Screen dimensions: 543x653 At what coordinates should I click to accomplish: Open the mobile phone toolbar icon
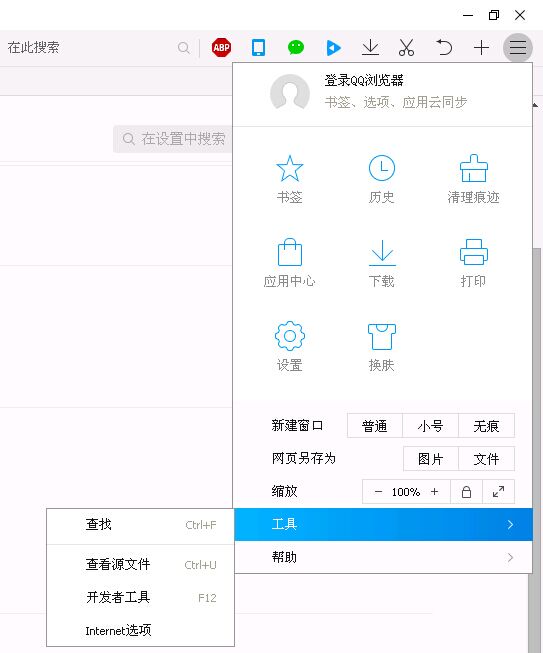[x=258, y=47]
